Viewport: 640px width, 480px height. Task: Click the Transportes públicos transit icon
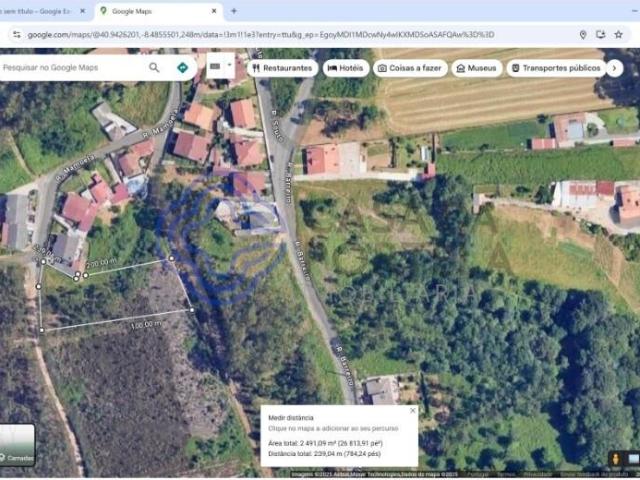coord(516,68)
